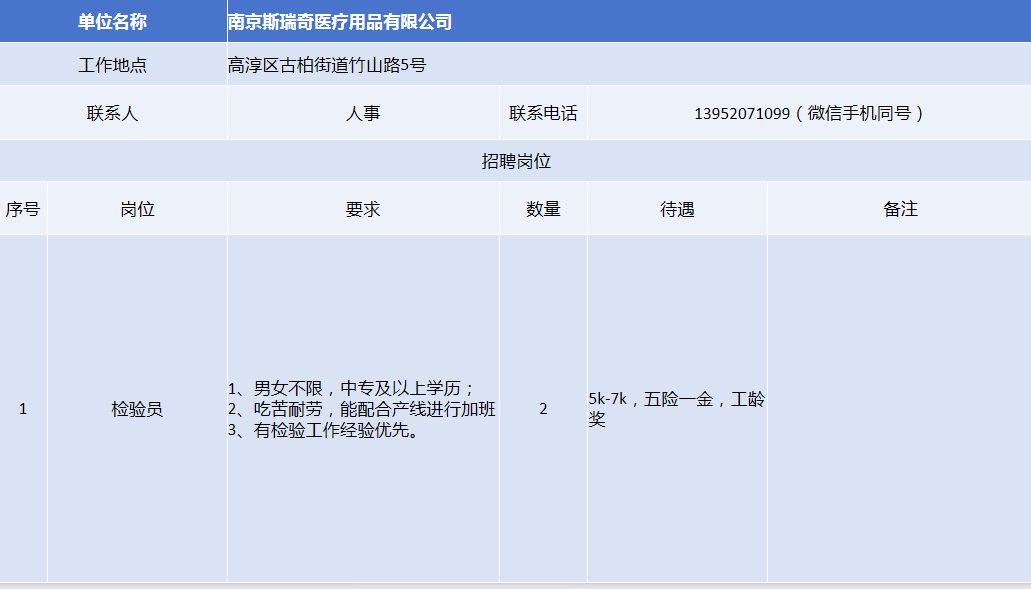Click the 联系人 label cell
The height and width of the screenshot is (589, 1031).
(113, 113)
